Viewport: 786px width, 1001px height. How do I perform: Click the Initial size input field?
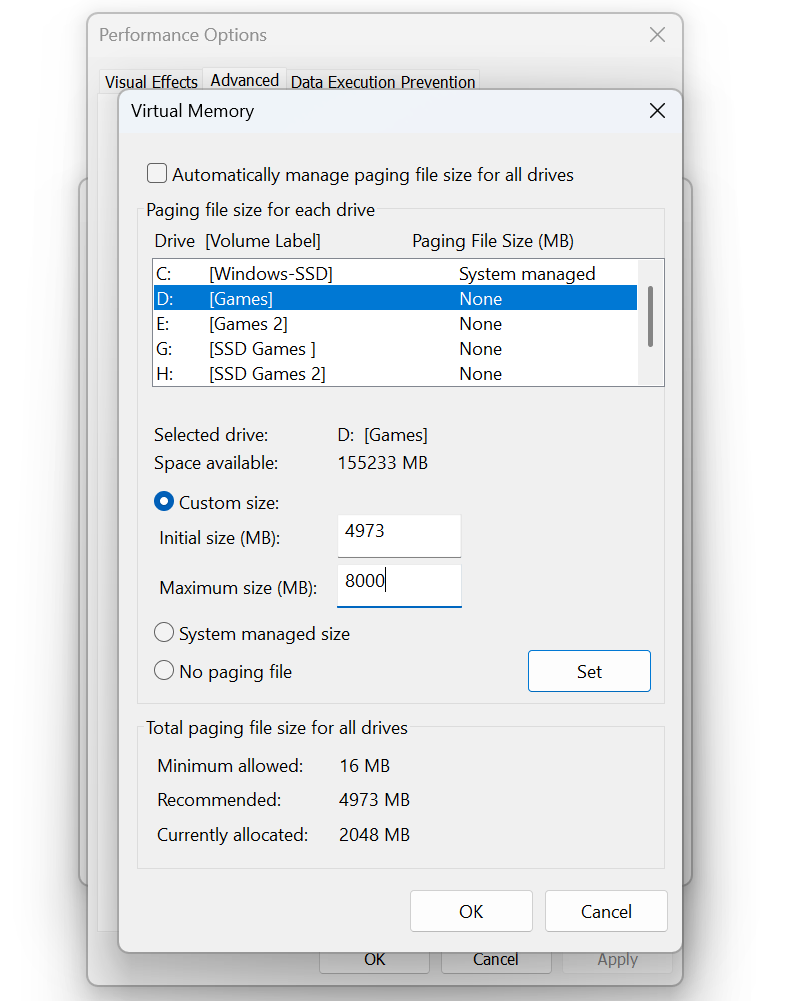[x=399, y=535]
